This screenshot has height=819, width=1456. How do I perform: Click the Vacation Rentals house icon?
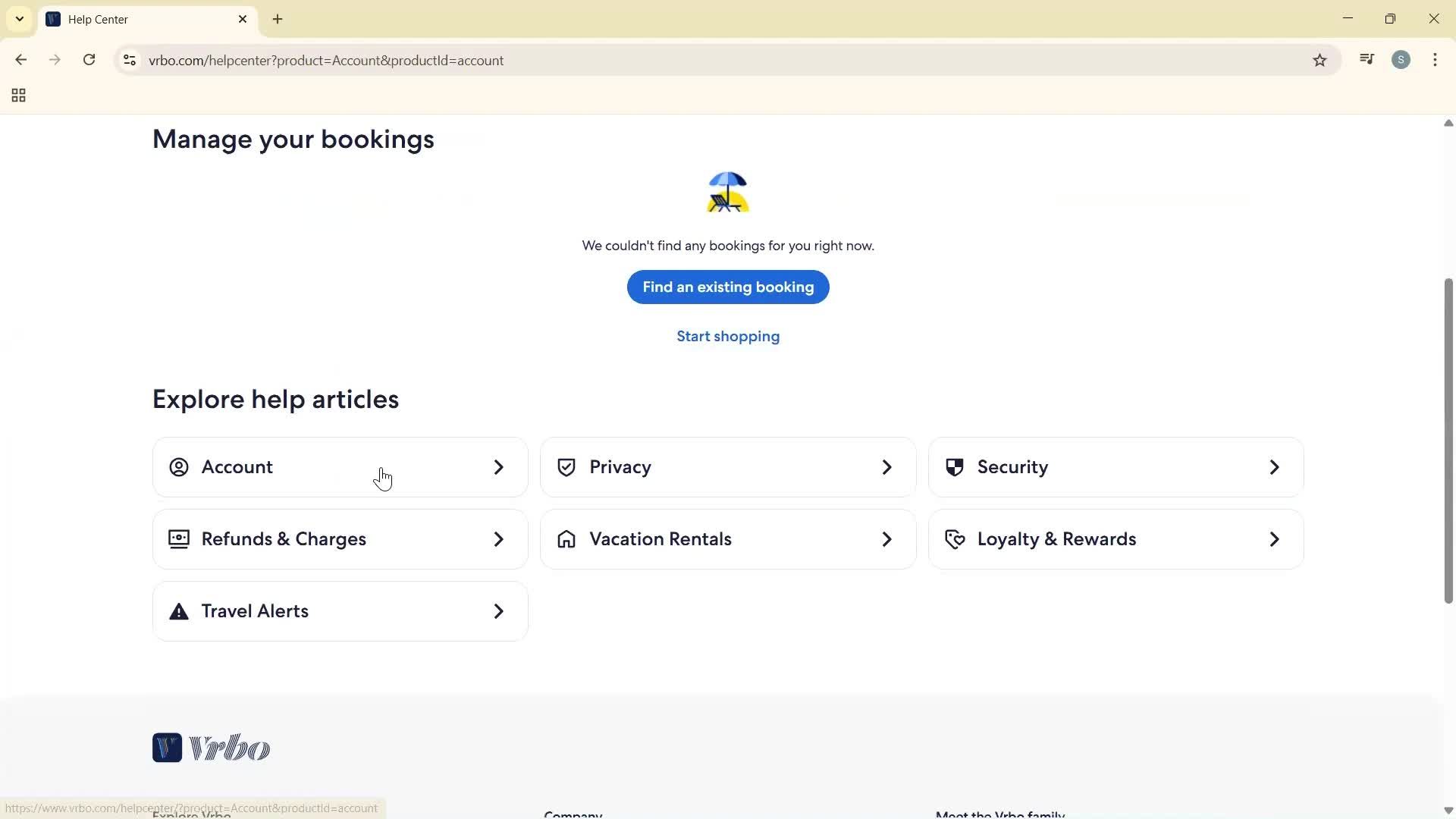566,539
